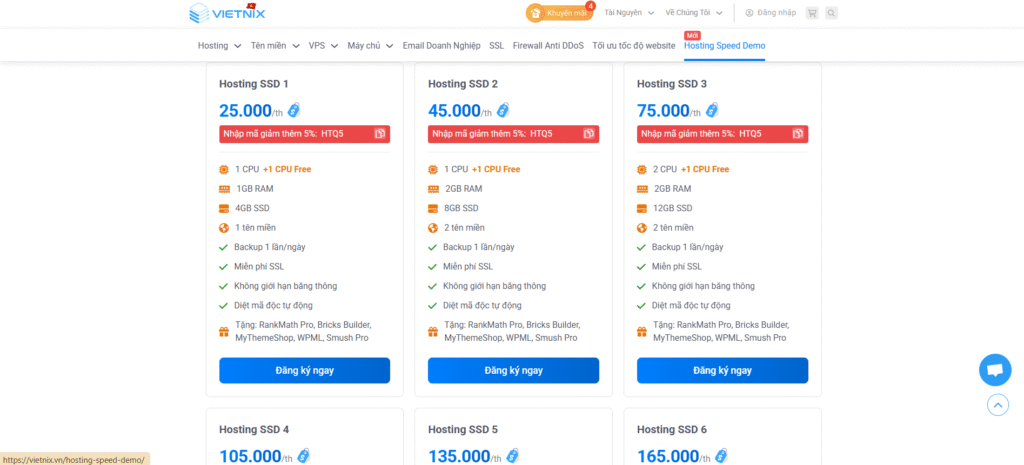Click the Vietnix logo
The width and height of the screenshot is (1024, 465).
[227, 13]
